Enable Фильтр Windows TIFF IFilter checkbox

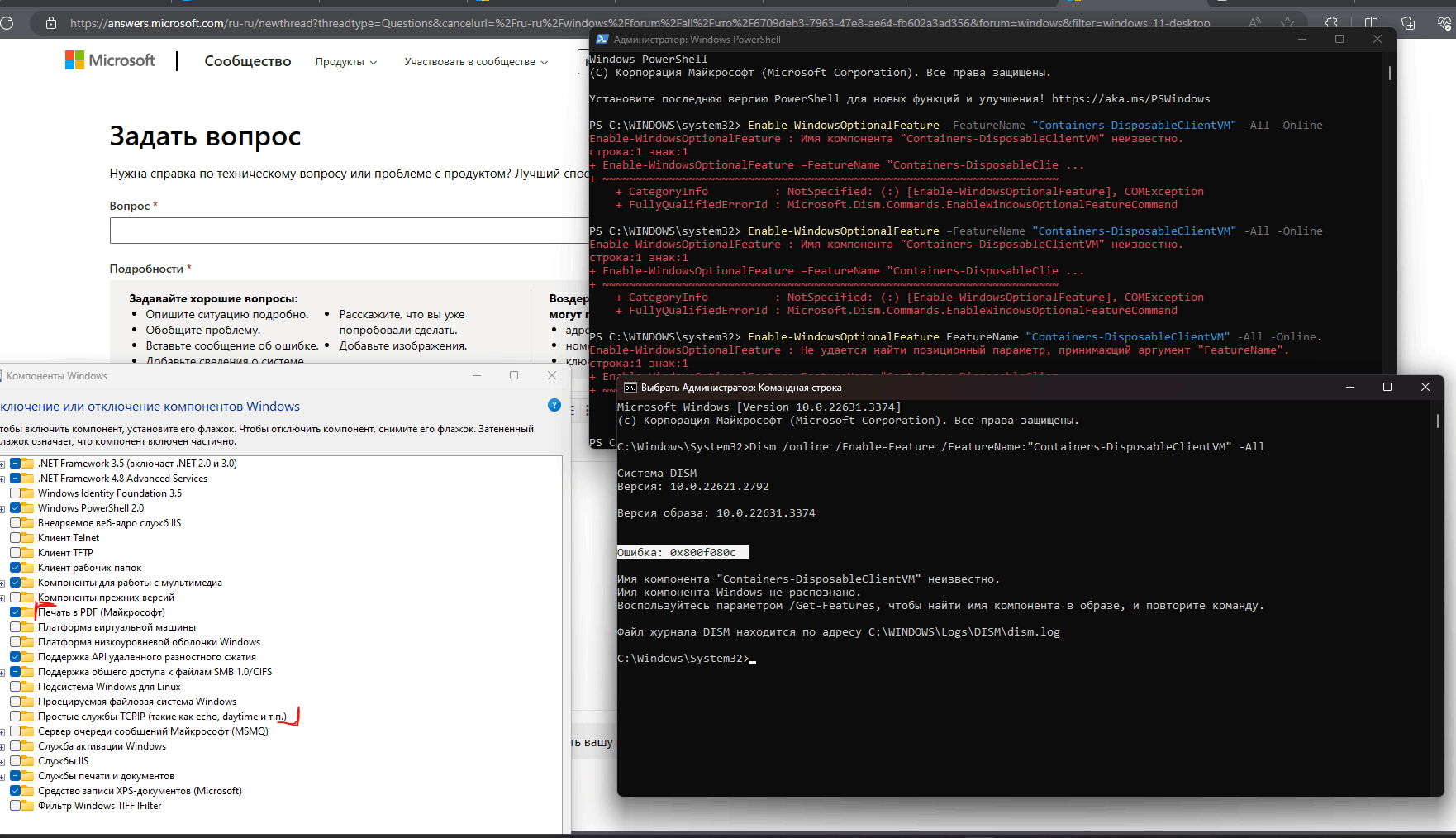[x=16, y=806]
